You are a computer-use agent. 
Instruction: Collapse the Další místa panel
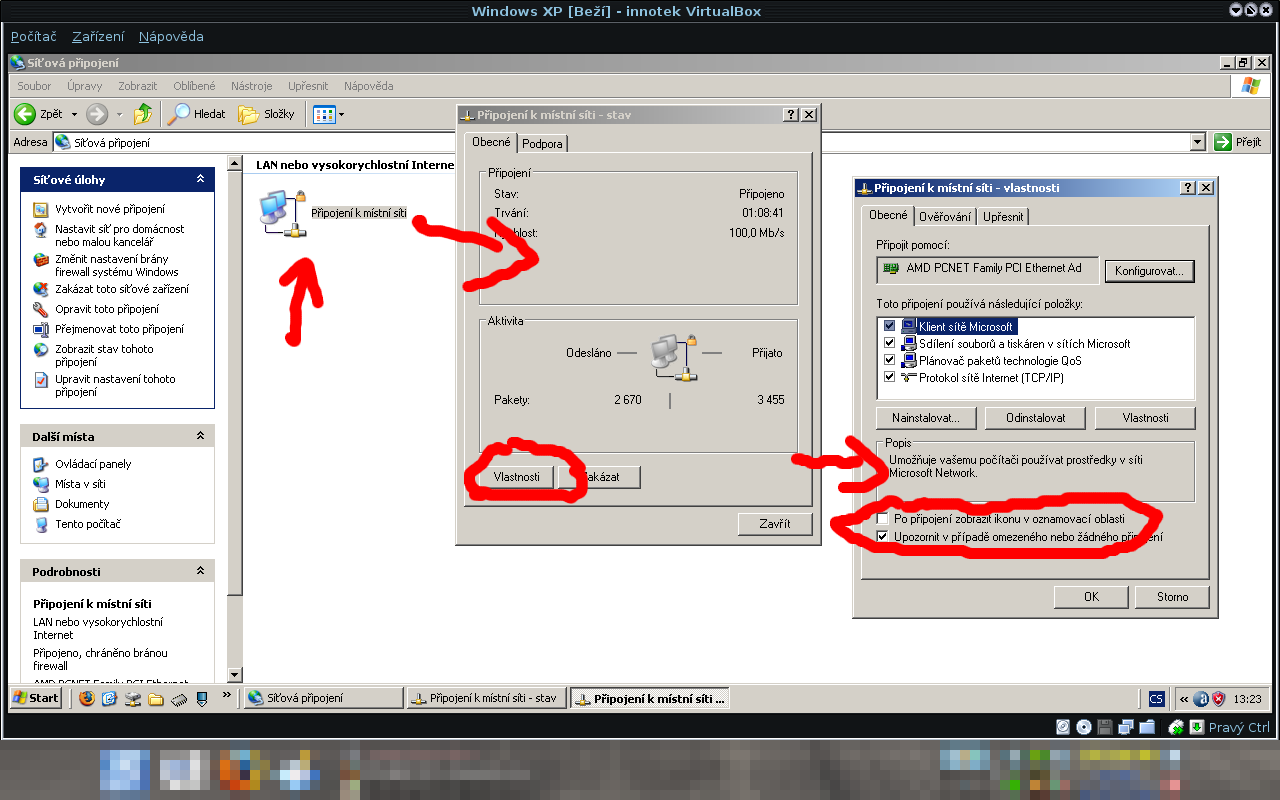(x=200, y=436)
